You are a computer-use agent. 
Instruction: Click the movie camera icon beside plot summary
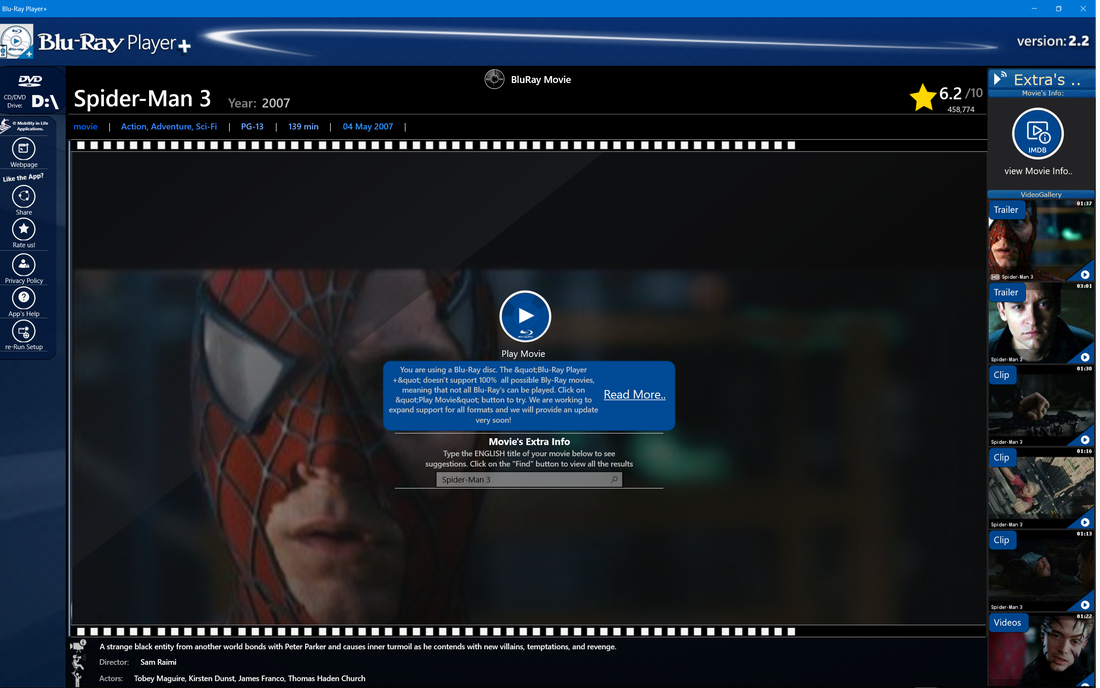pos(78,645)
